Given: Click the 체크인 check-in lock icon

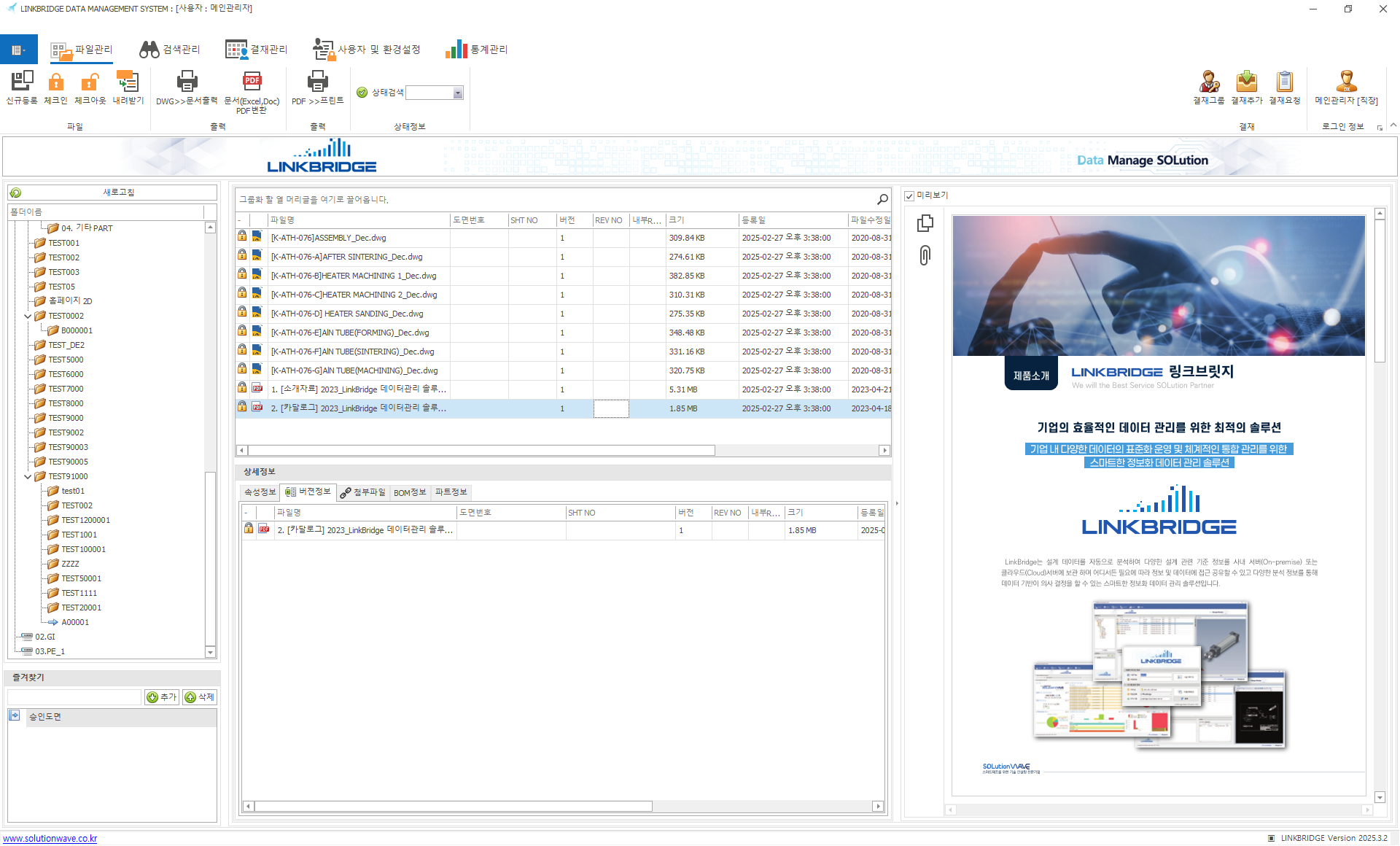Looking at the screenshot, I should (55, 82).
